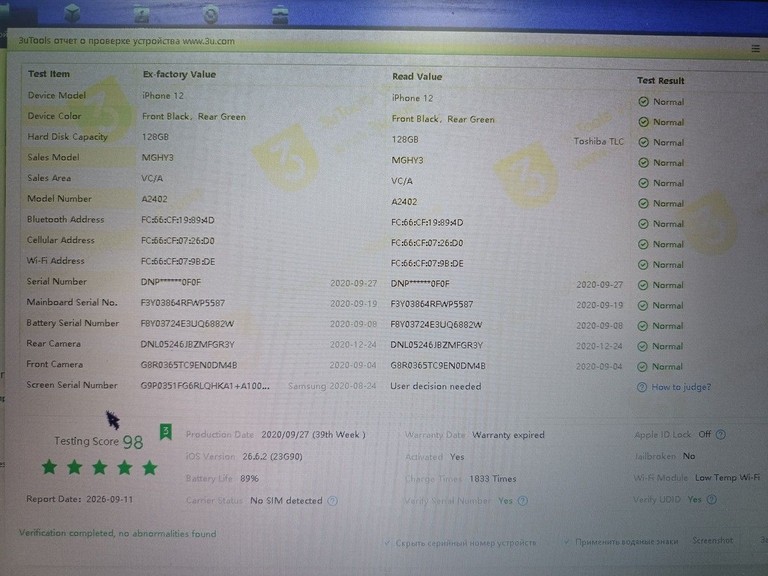Click Verification completed, no abnormalities found
Screen dimensions: 768x576
point(118,533)
